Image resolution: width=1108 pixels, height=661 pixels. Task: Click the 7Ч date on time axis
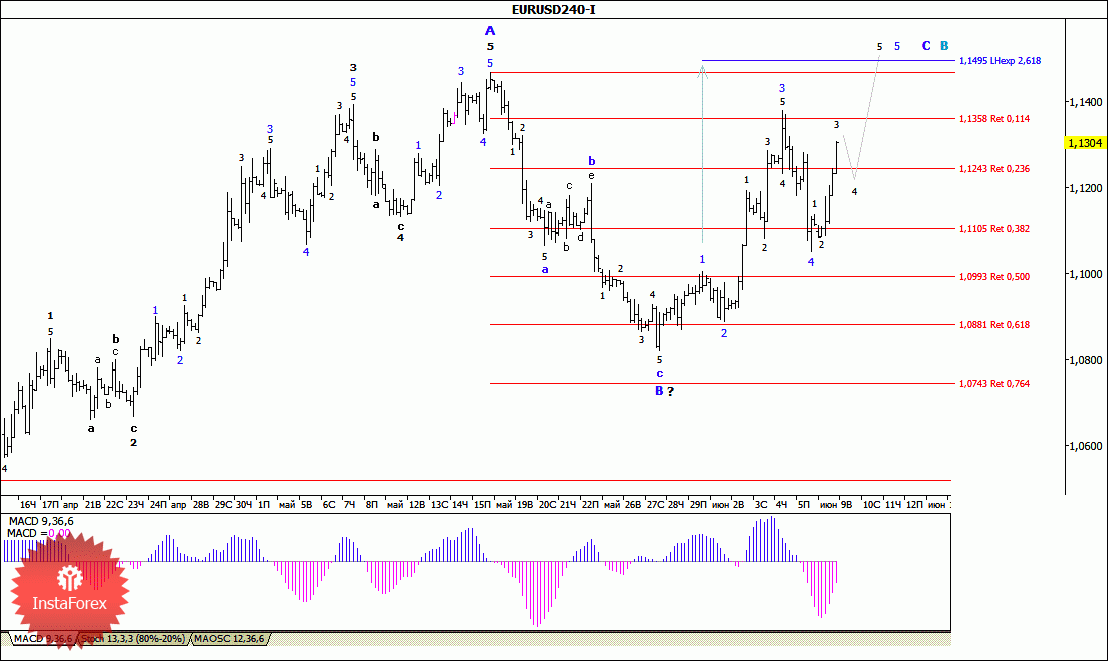(x=349, y=505)
